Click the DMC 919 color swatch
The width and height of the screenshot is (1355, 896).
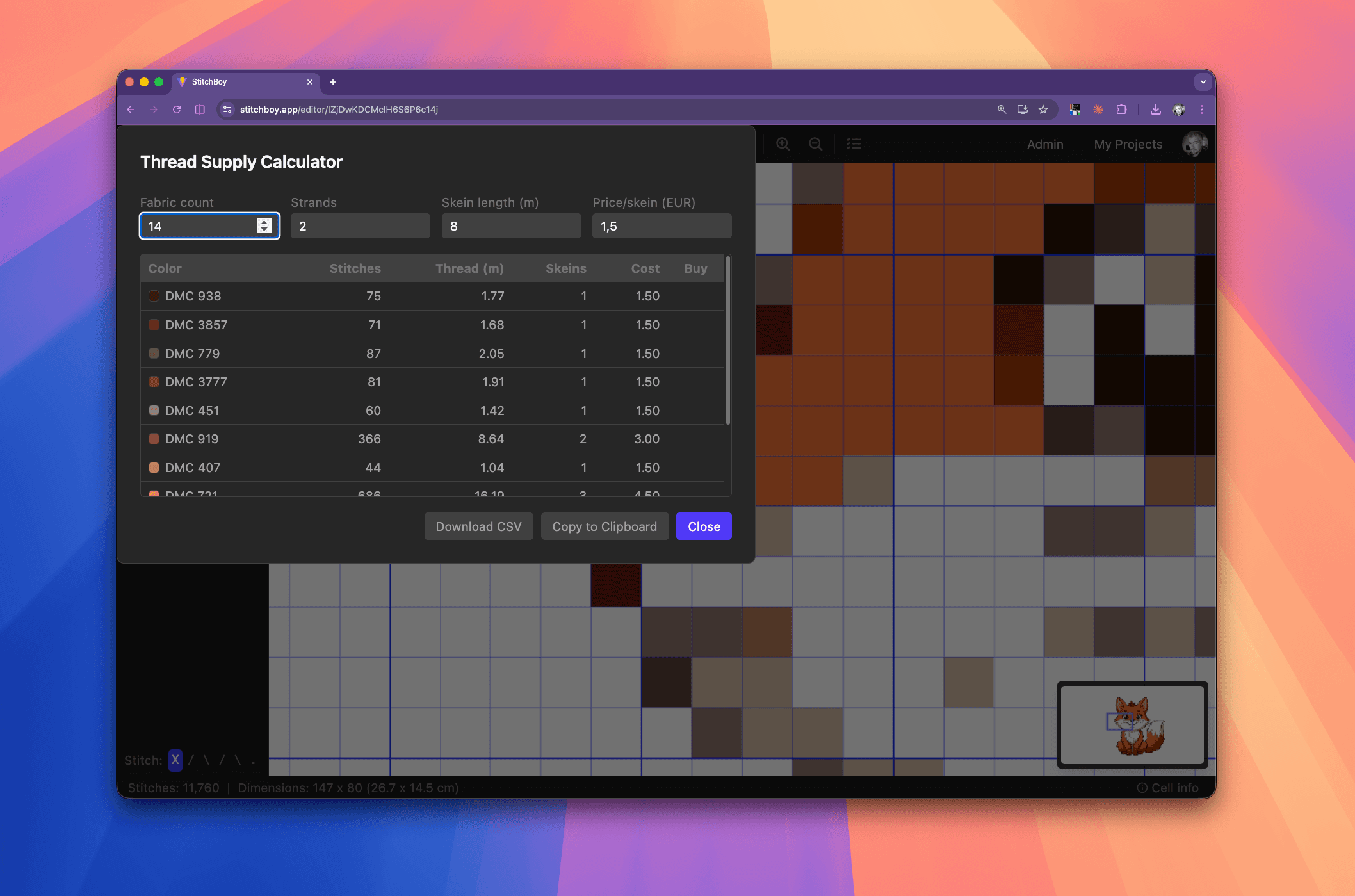(x=154, y=439)
